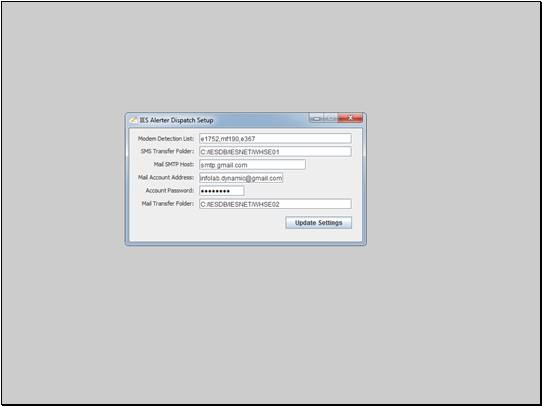This screenshot has height=406, width=542.
Task: Click into the Mail Transfer Folder field
Action: (x=275, y=204)
